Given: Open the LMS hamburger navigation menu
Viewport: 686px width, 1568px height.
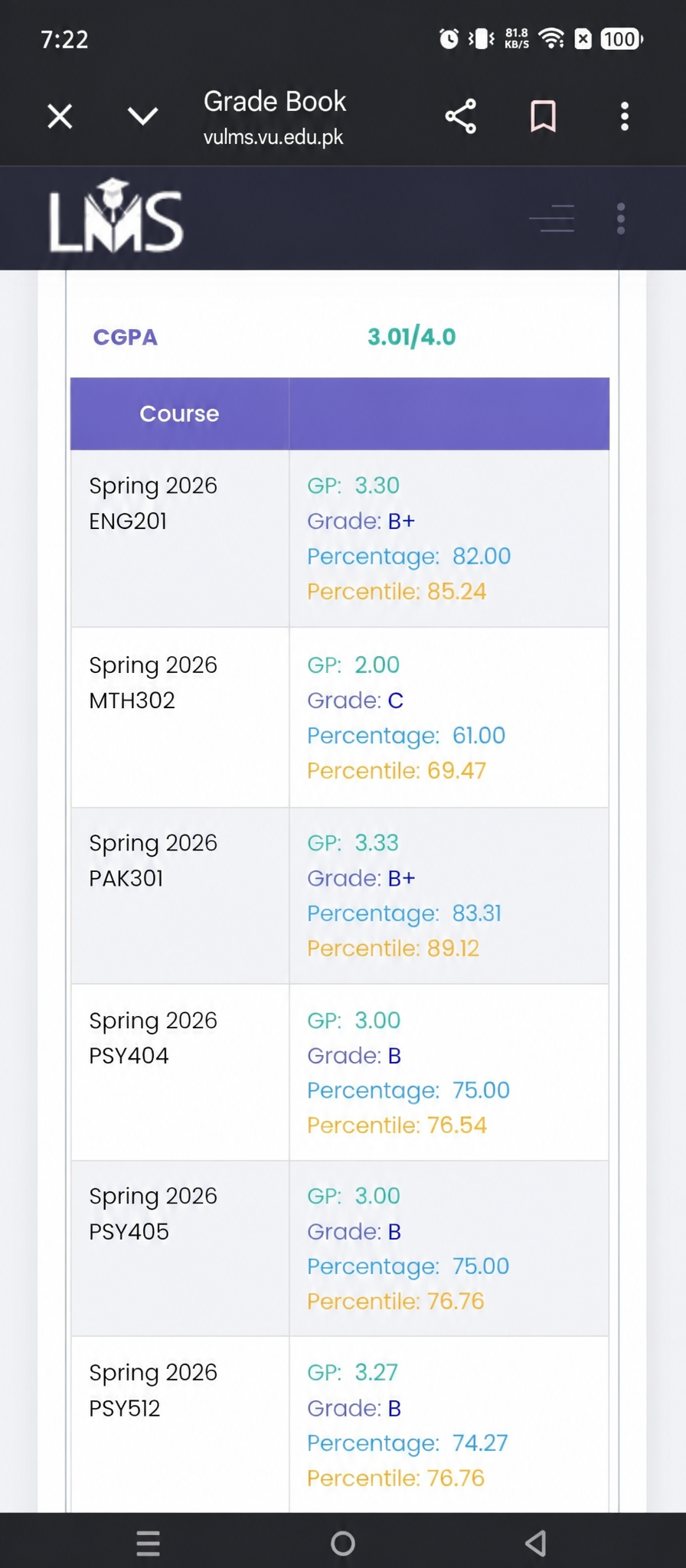Looking at the screenshot, I should [x=552, y=218].
